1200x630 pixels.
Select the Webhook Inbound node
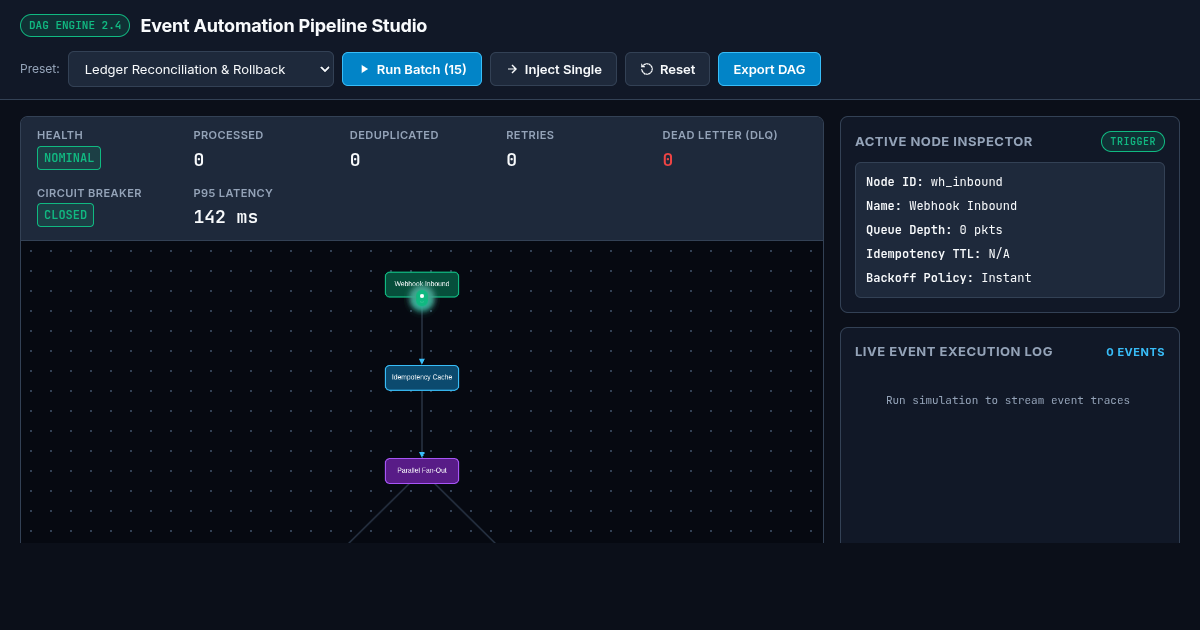pyautogui.click(x=422, y=284)
